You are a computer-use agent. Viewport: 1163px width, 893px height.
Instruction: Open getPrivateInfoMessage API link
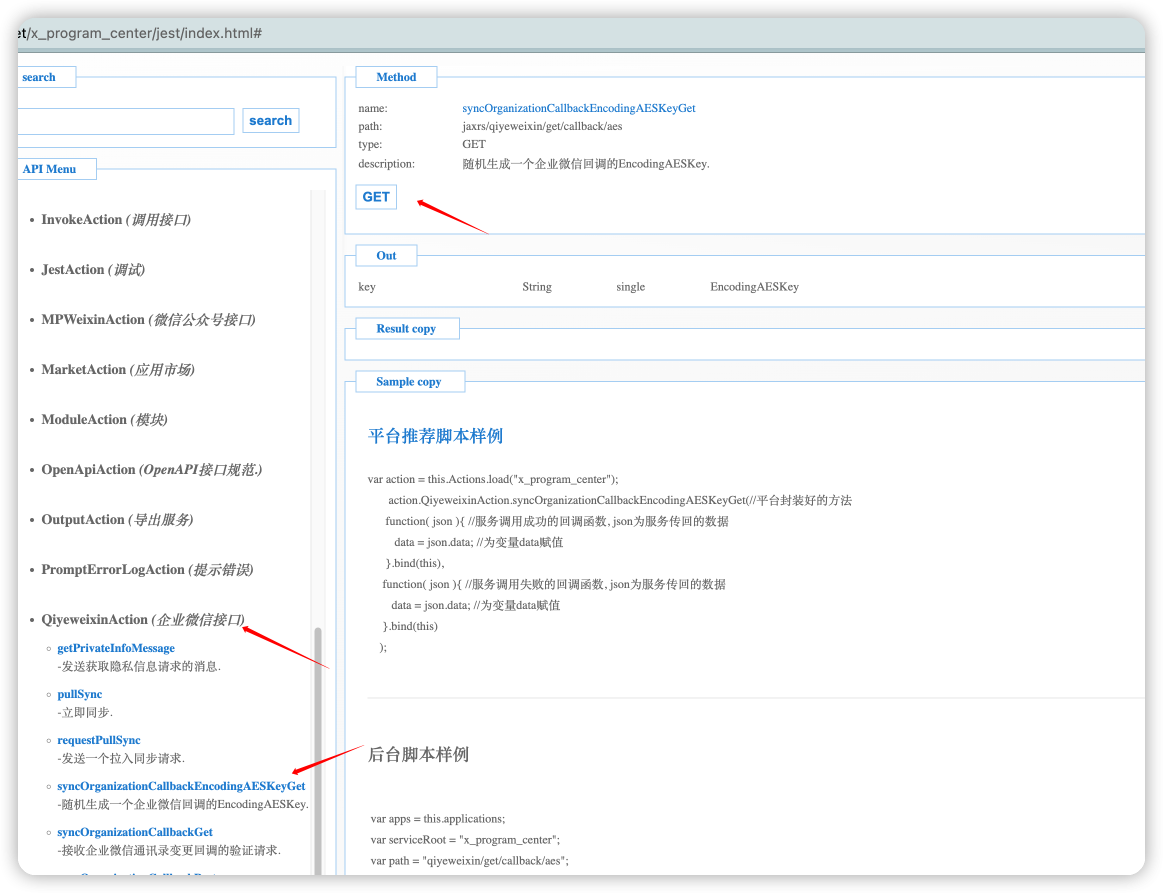[116, 648]
